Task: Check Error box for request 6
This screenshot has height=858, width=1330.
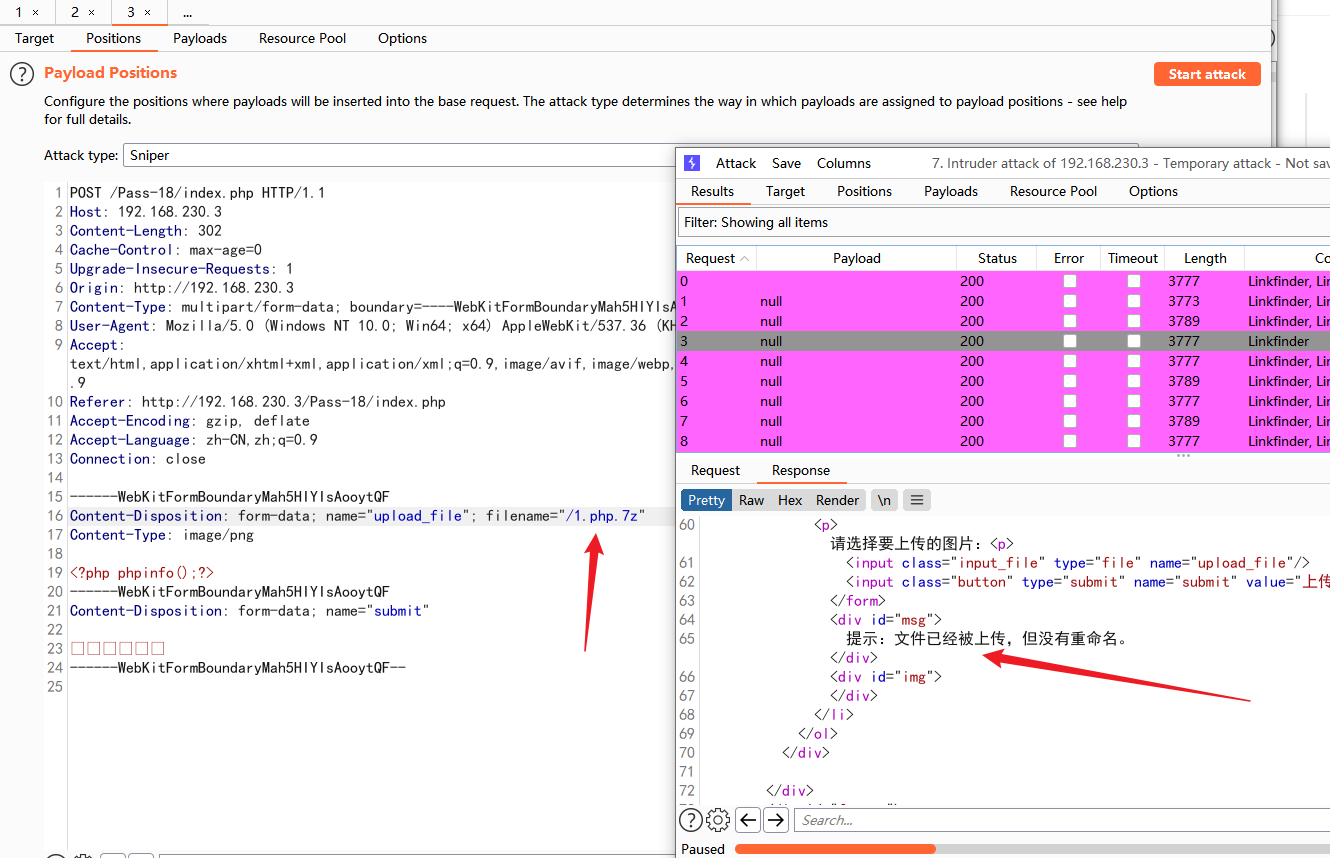Action: (x=1069, y=401)
